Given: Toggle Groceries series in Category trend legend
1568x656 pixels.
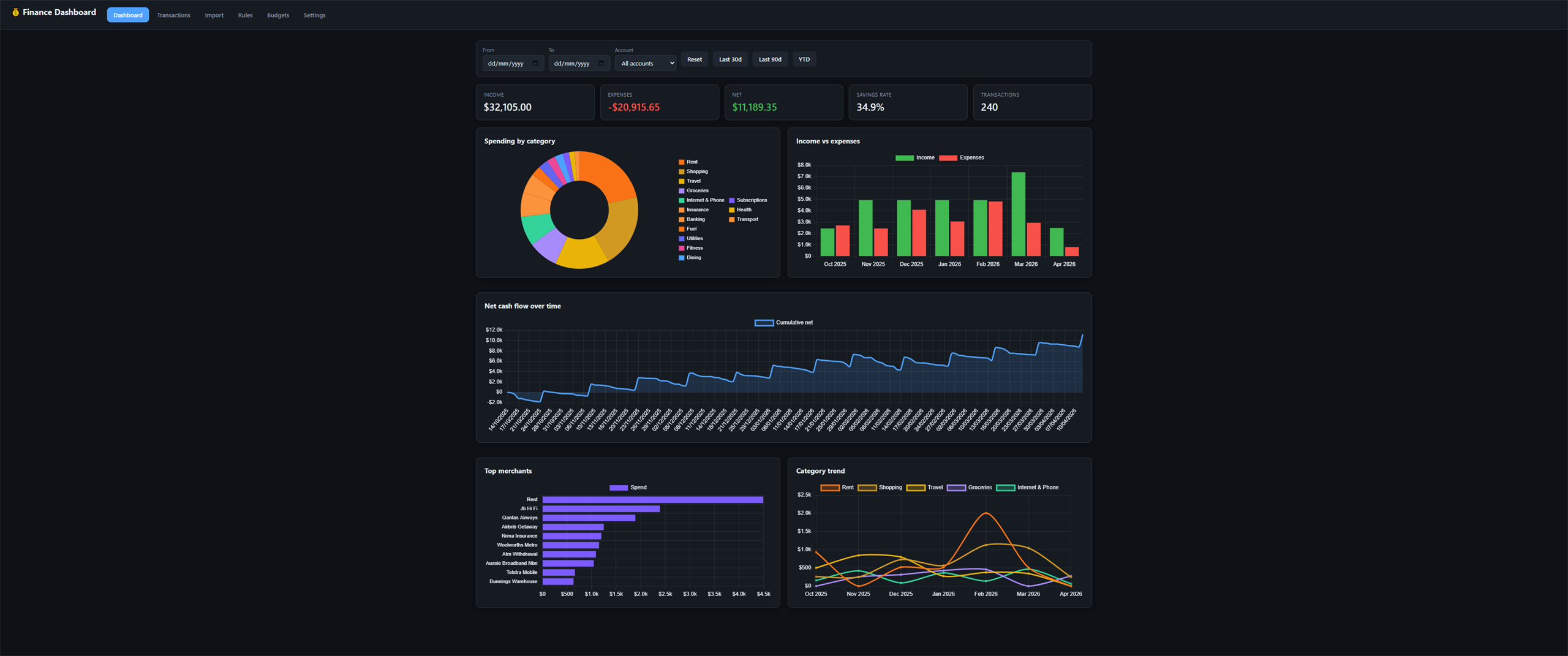Looking at the screenshot, I should pyautogui.click(x=970, y=488).
